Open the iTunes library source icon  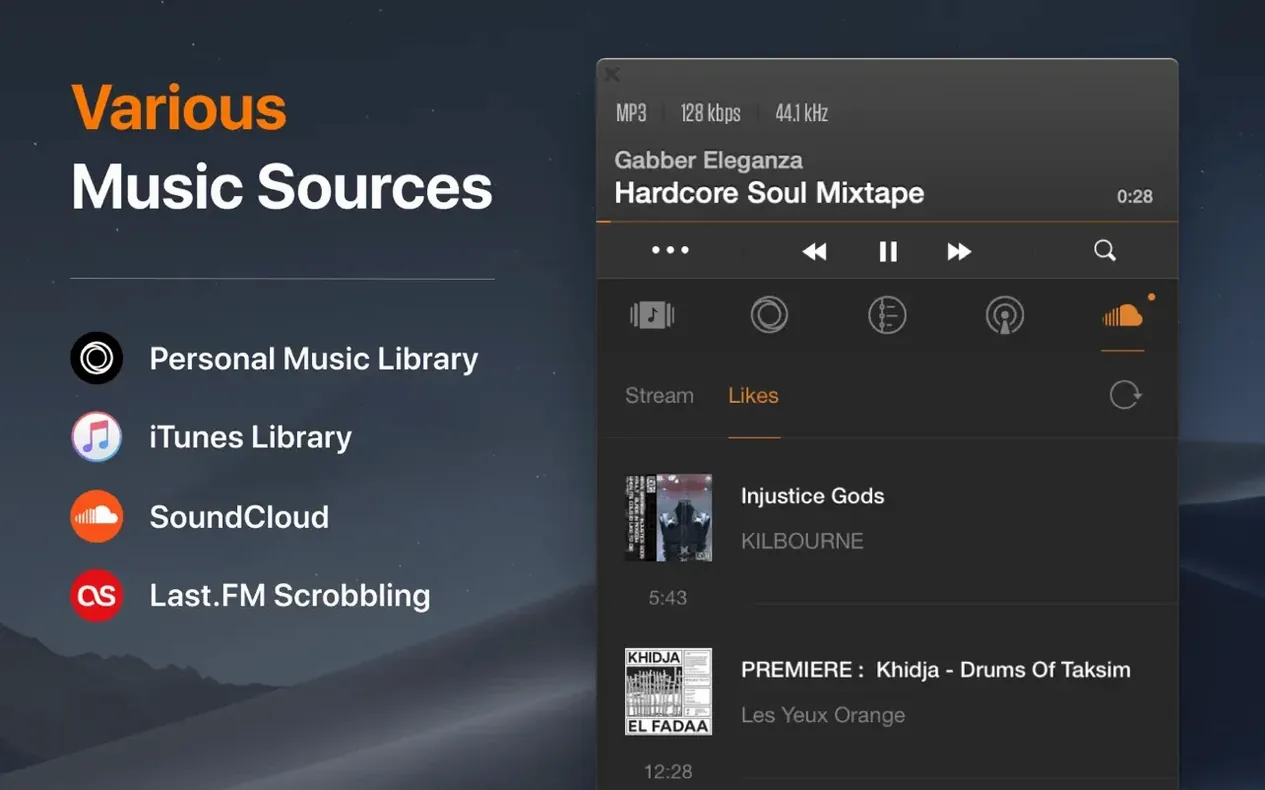tap(652, 316)
